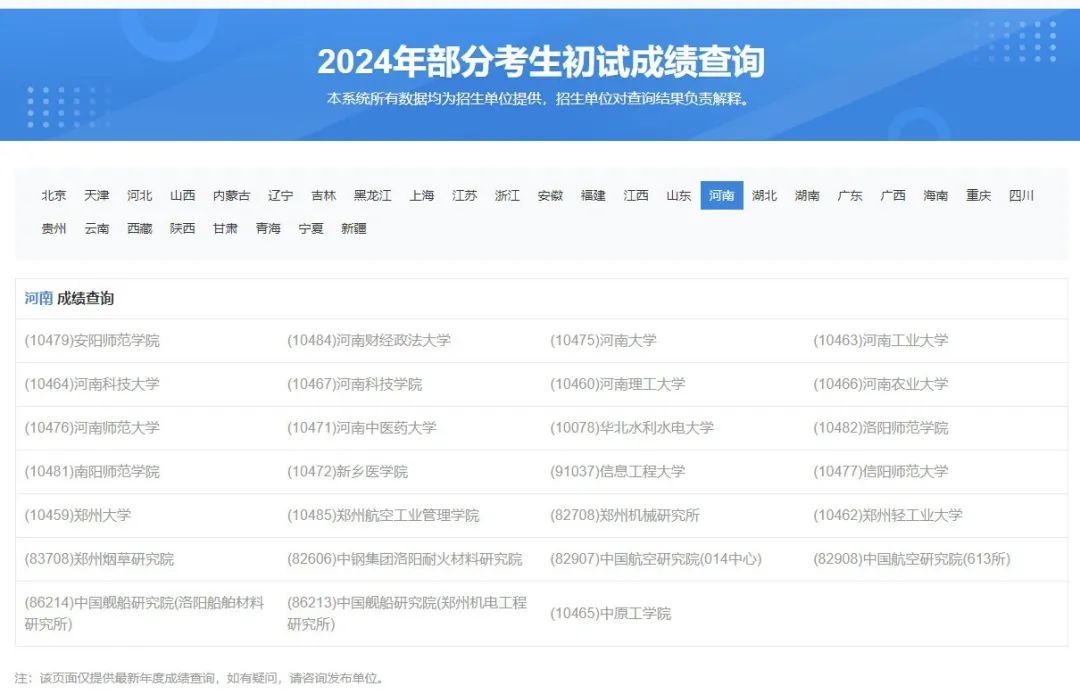Select (82708)郑州机械研究所 link

625,515
